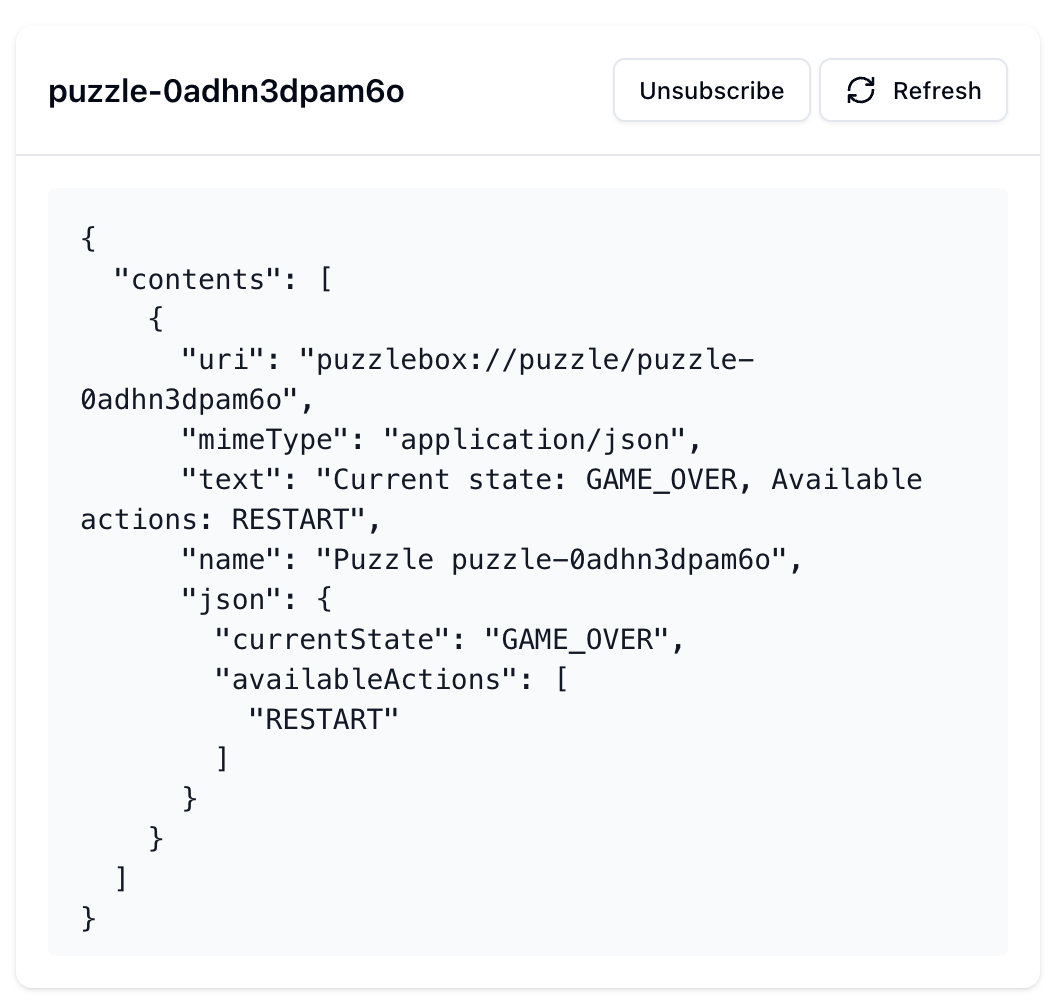Click inside the gray code block panel
The height and width of the screenshot is (1006, 1058).
coord(527,570)
